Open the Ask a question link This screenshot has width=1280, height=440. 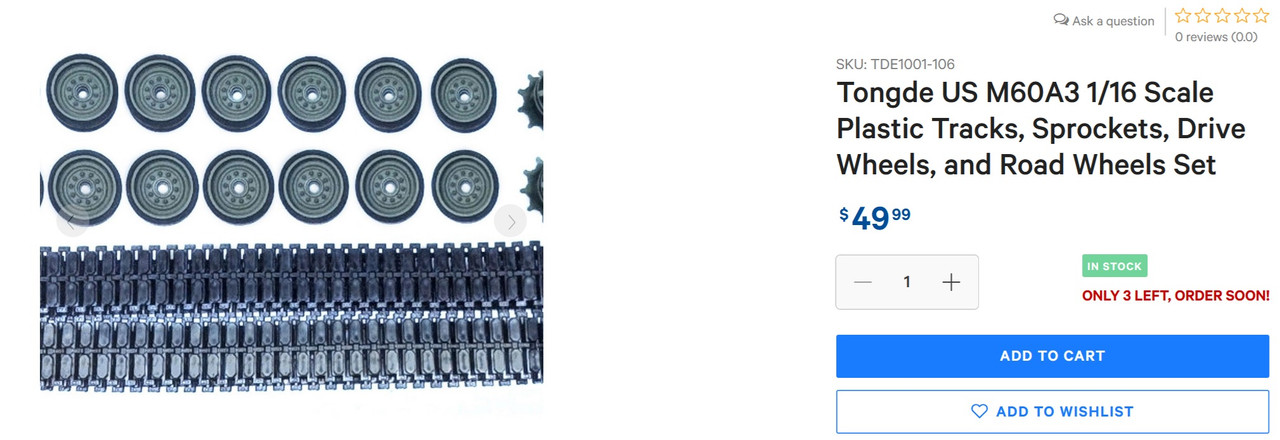pos(1113,21)
